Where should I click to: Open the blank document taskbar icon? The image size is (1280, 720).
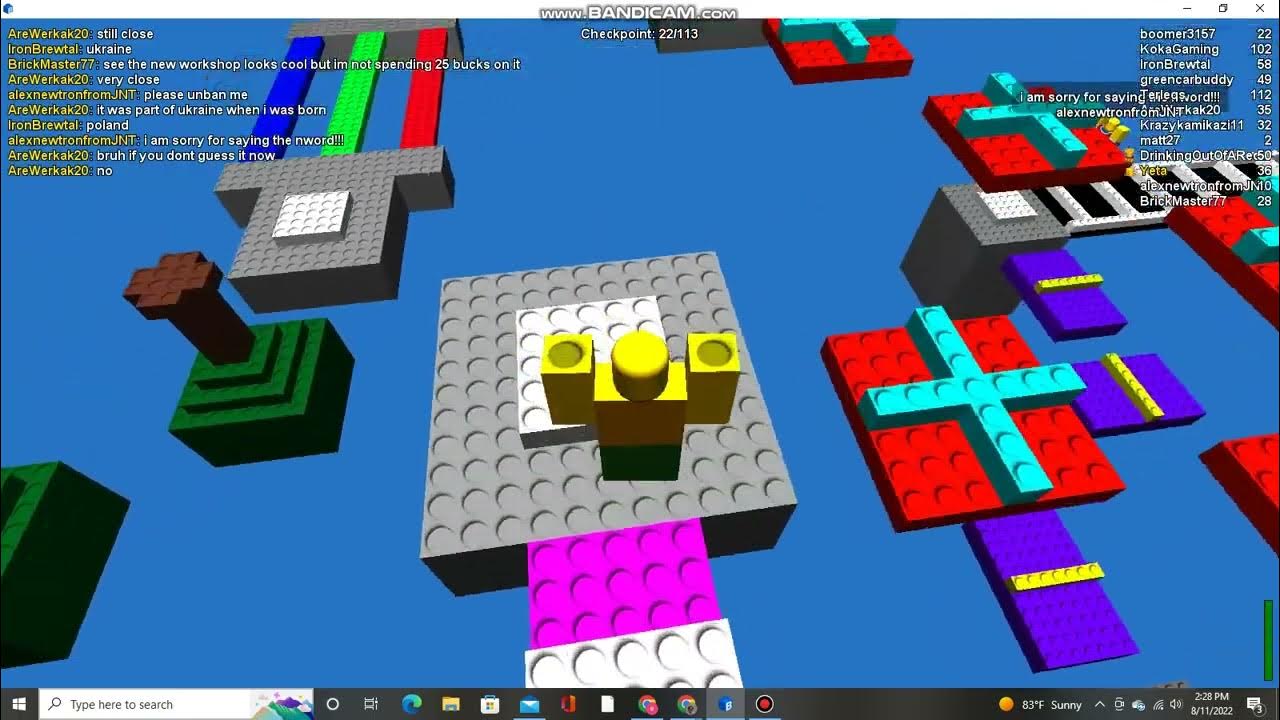[608, 704]
